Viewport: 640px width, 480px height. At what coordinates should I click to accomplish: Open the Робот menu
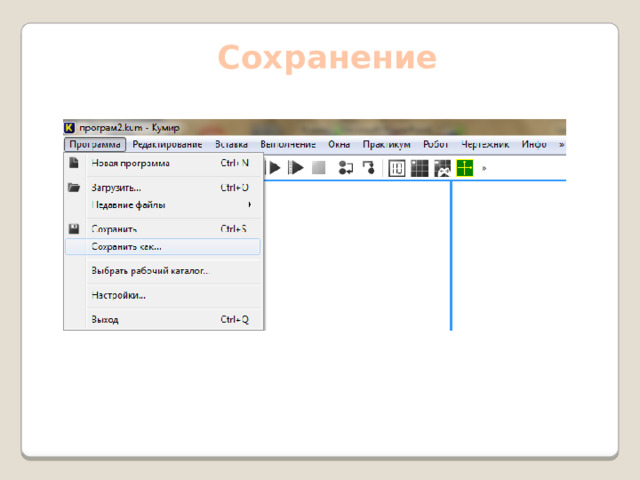436,144
